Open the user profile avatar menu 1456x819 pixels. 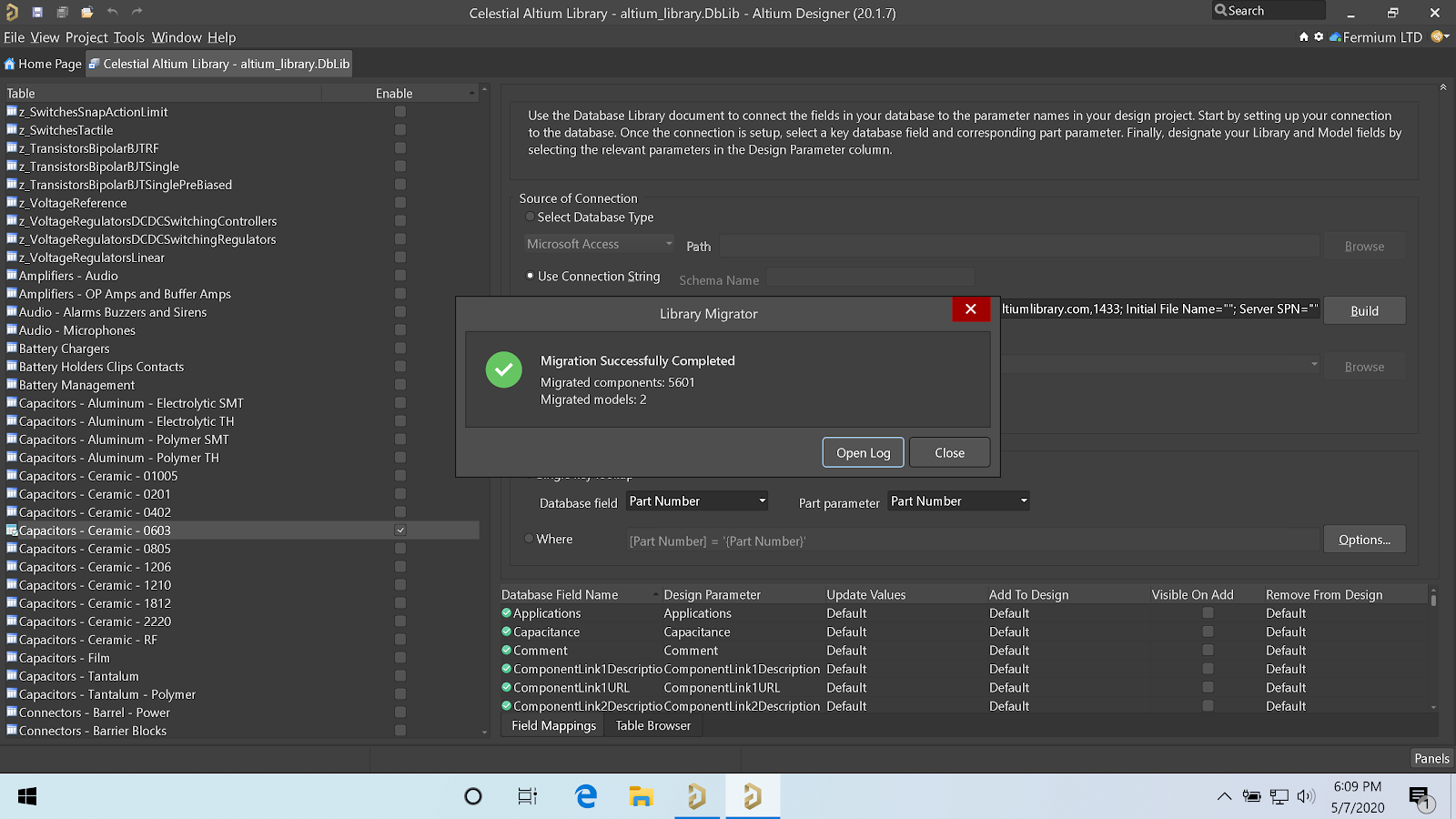point(1439,36)
